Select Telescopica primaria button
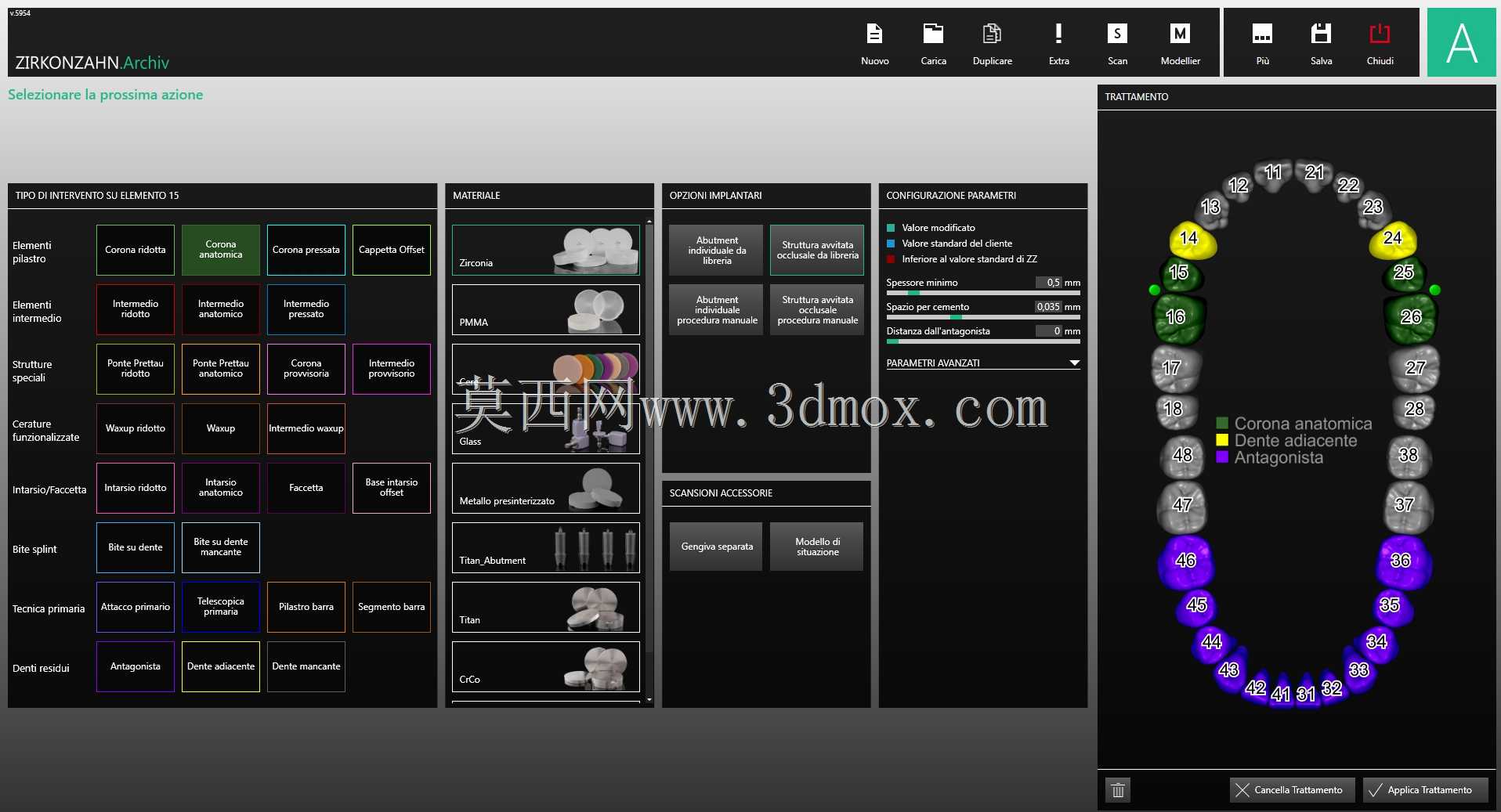 (x=221, y=607)
